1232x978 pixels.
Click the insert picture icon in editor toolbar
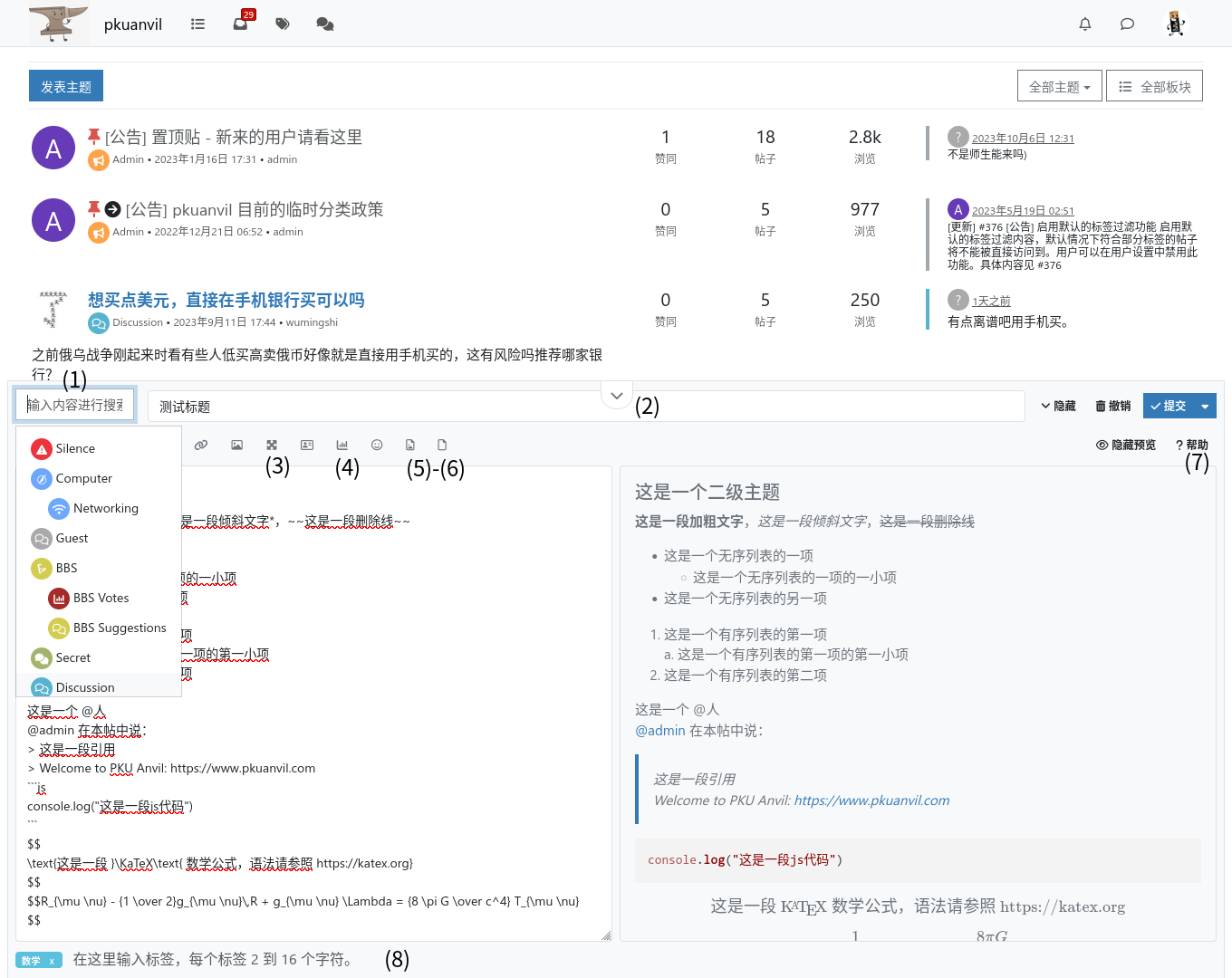tap(236, 445)
